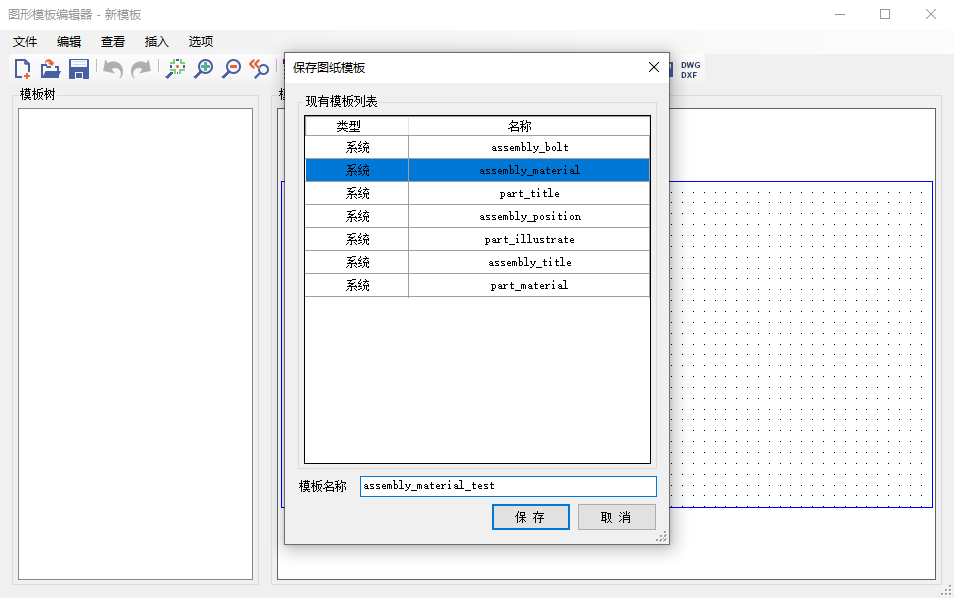Open the 编辑 menu
The width and height of the screenshot is (954, 598).
click(69, 41)
